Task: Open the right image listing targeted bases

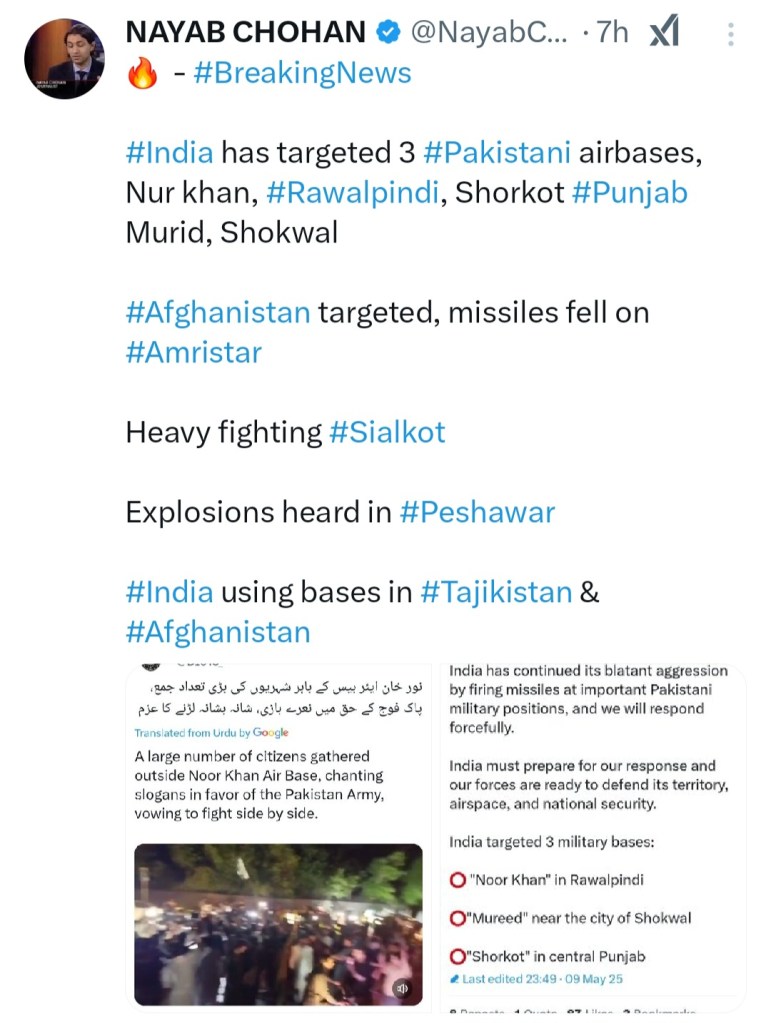Action: (x=593, y=830)
